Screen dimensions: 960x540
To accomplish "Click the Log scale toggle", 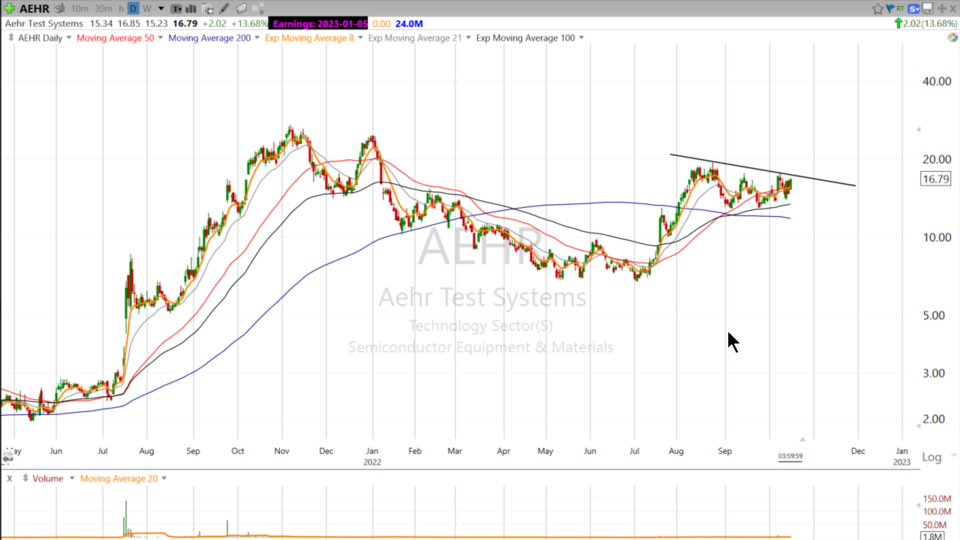I will [x=931, y=457].
